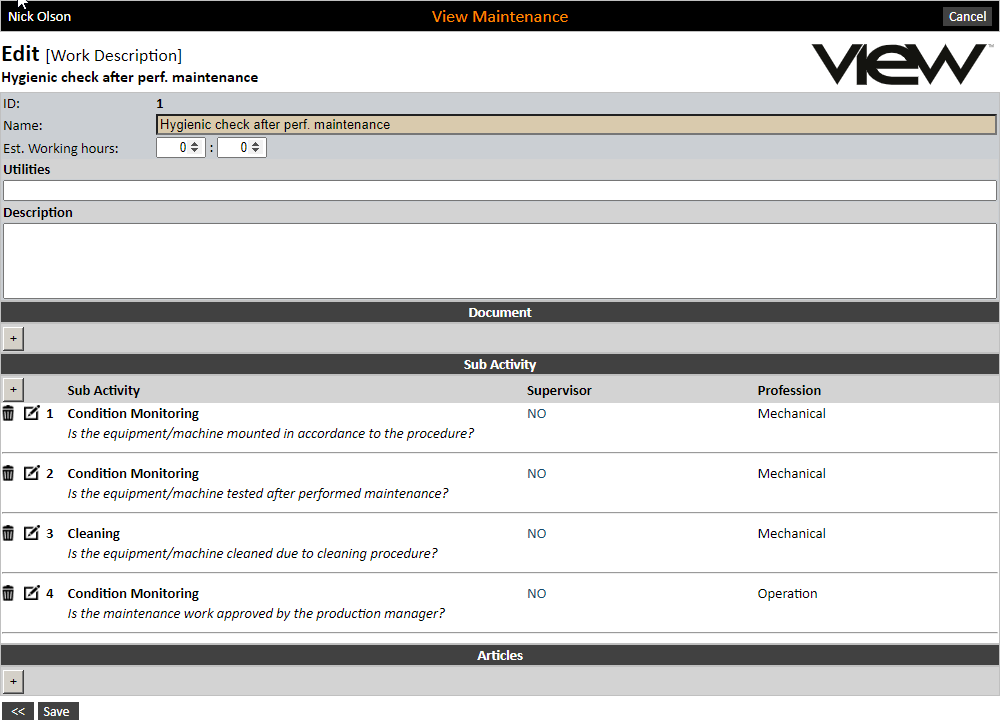Delete sub activity 4 with trash icon
This screenshot has height=720, width=1001.
point(8,593)
